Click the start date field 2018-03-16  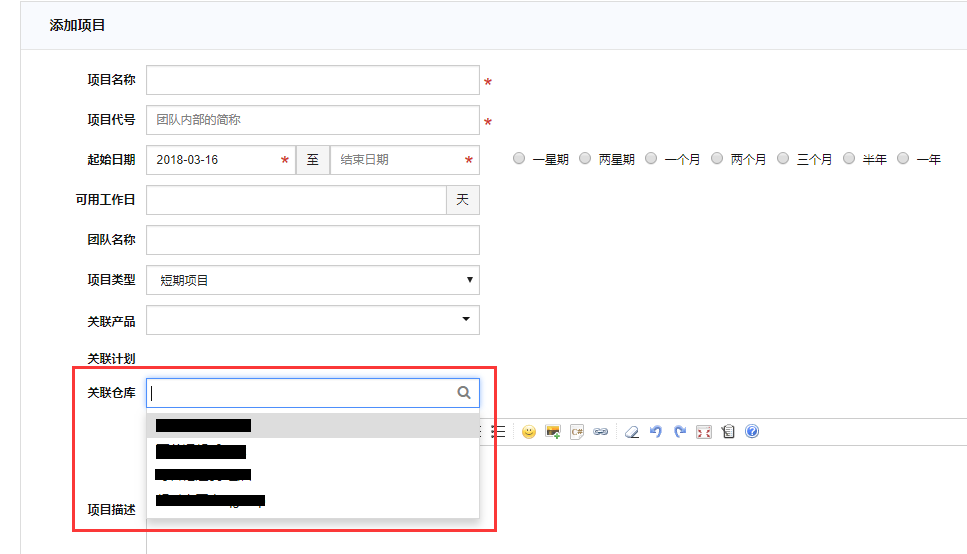click(221, 160)
